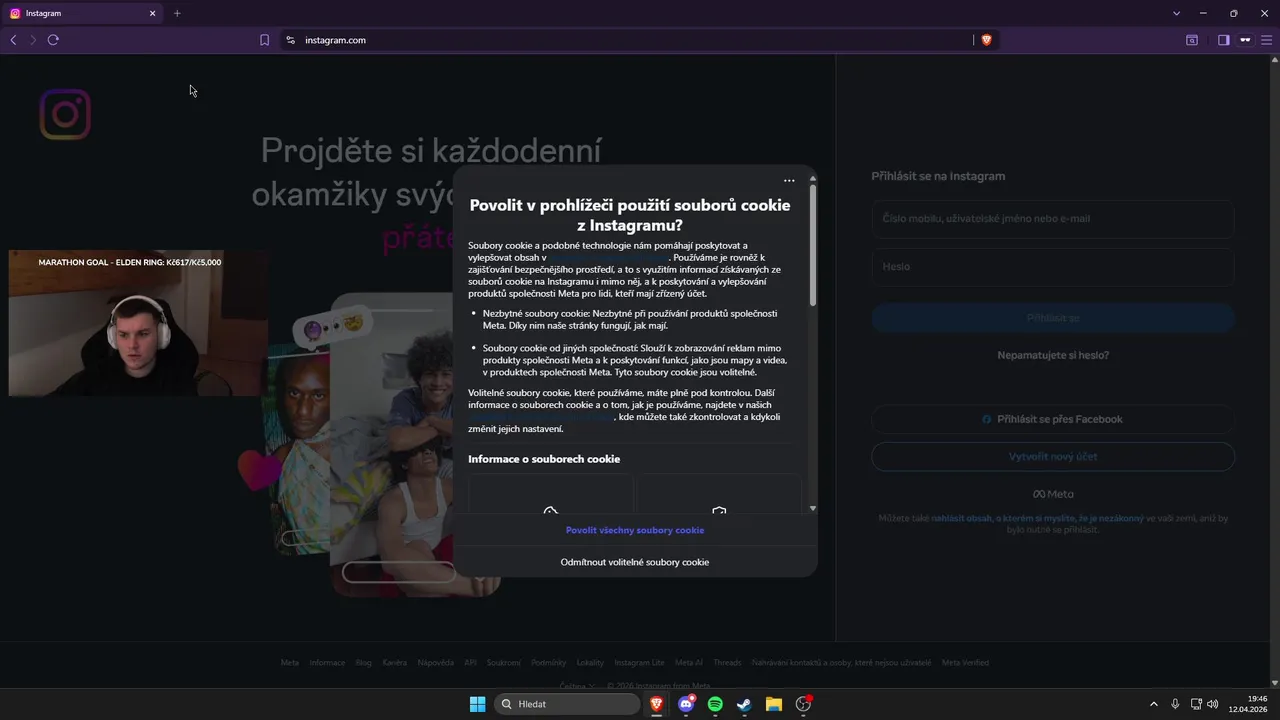
Task: Click the volume speaker tray icon
Action: [x=1213, y=704]
